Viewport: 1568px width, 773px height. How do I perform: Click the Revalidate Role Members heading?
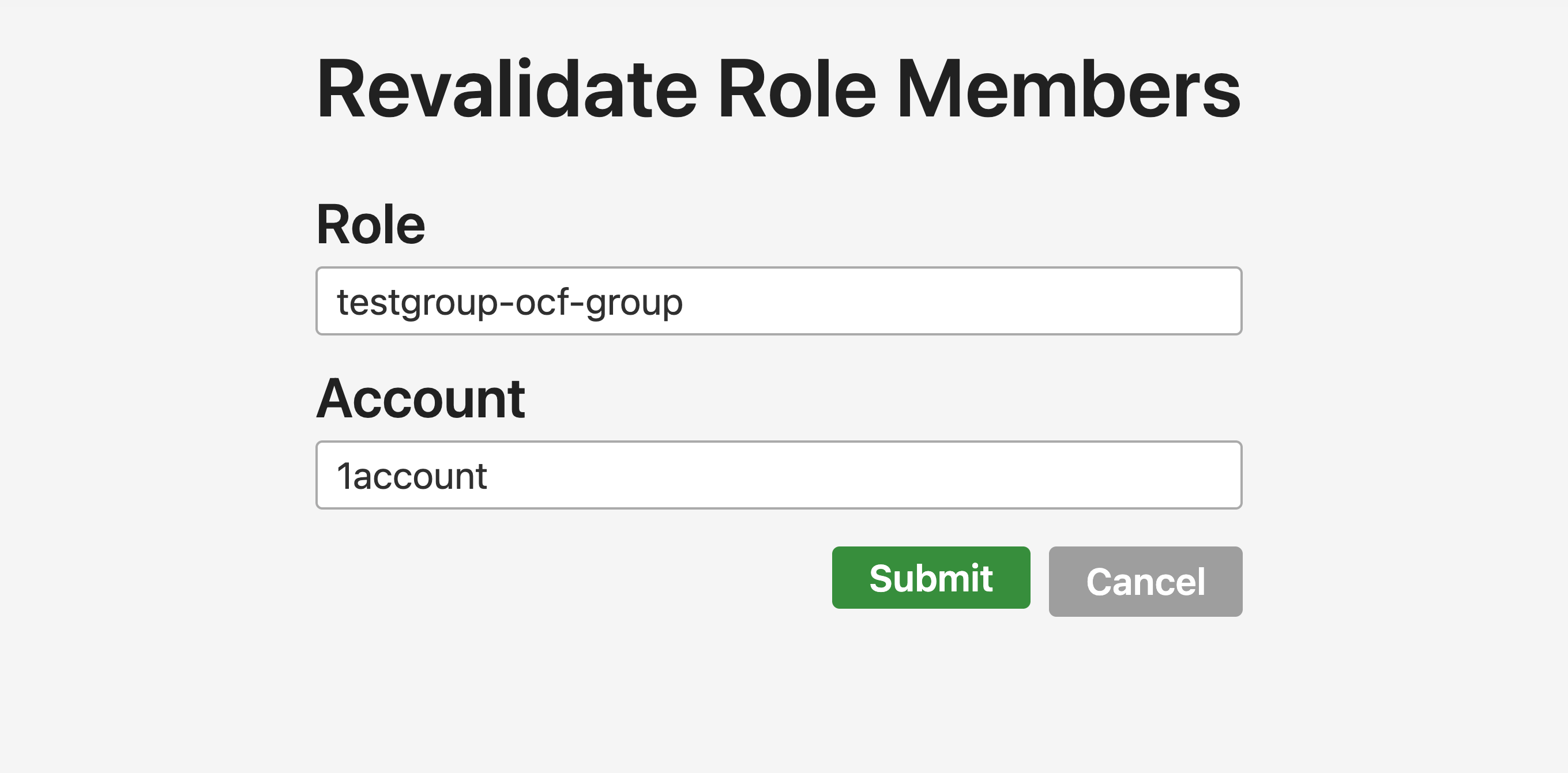(x=779, y=89)
